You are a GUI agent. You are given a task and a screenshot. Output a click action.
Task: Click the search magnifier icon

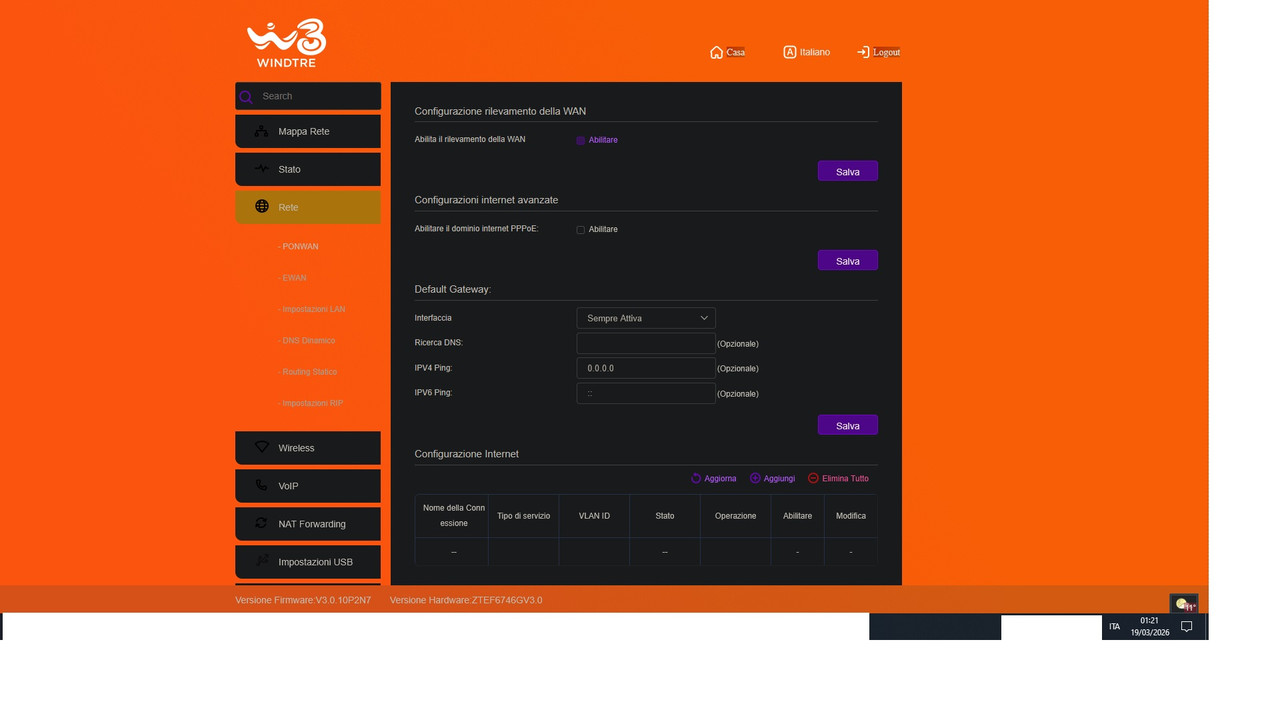(246, 97)
